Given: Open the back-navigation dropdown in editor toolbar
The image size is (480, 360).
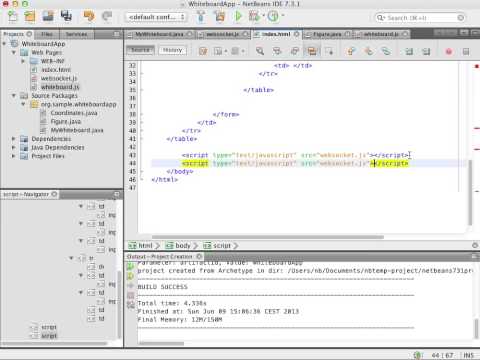Looking at the screenshot, I should (226, 51).
